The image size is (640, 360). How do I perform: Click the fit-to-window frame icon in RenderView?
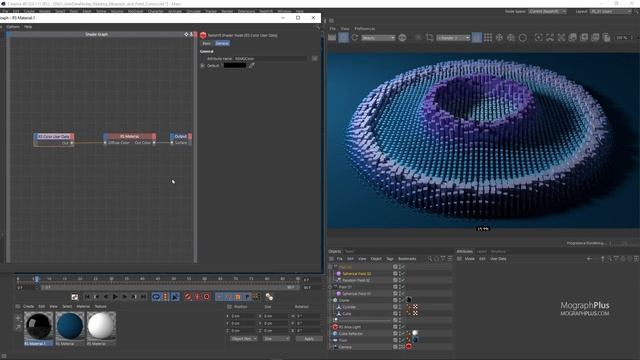point(538,38)
